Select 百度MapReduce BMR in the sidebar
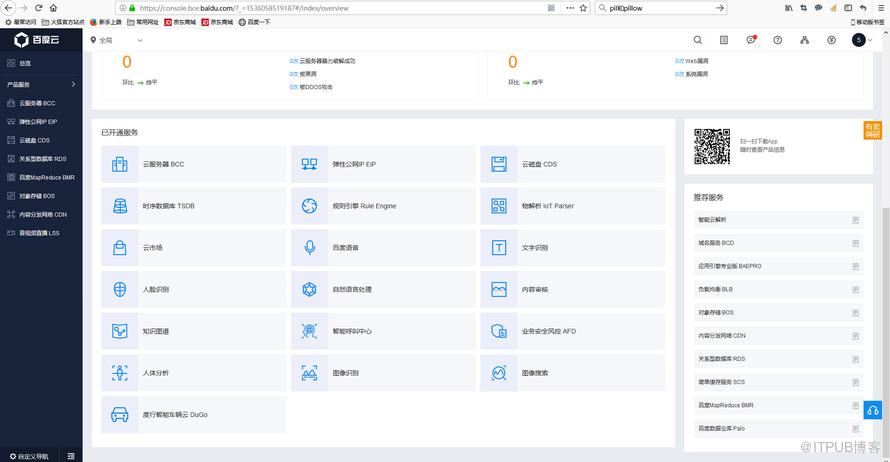Image resolution: width=890 pixels, height=462 pixels. [41, 178]
